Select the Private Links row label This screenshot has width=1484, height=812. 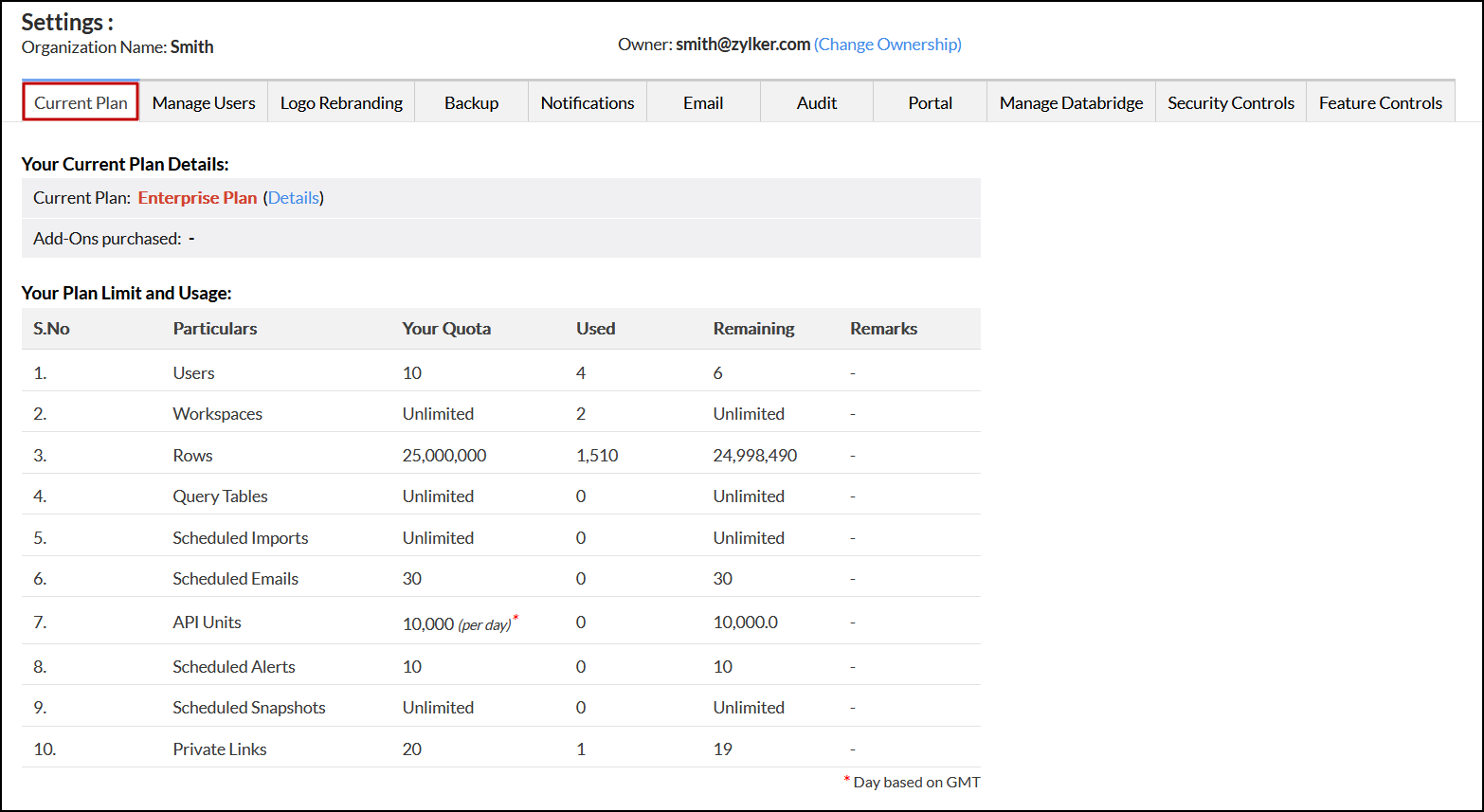point(220,749)
